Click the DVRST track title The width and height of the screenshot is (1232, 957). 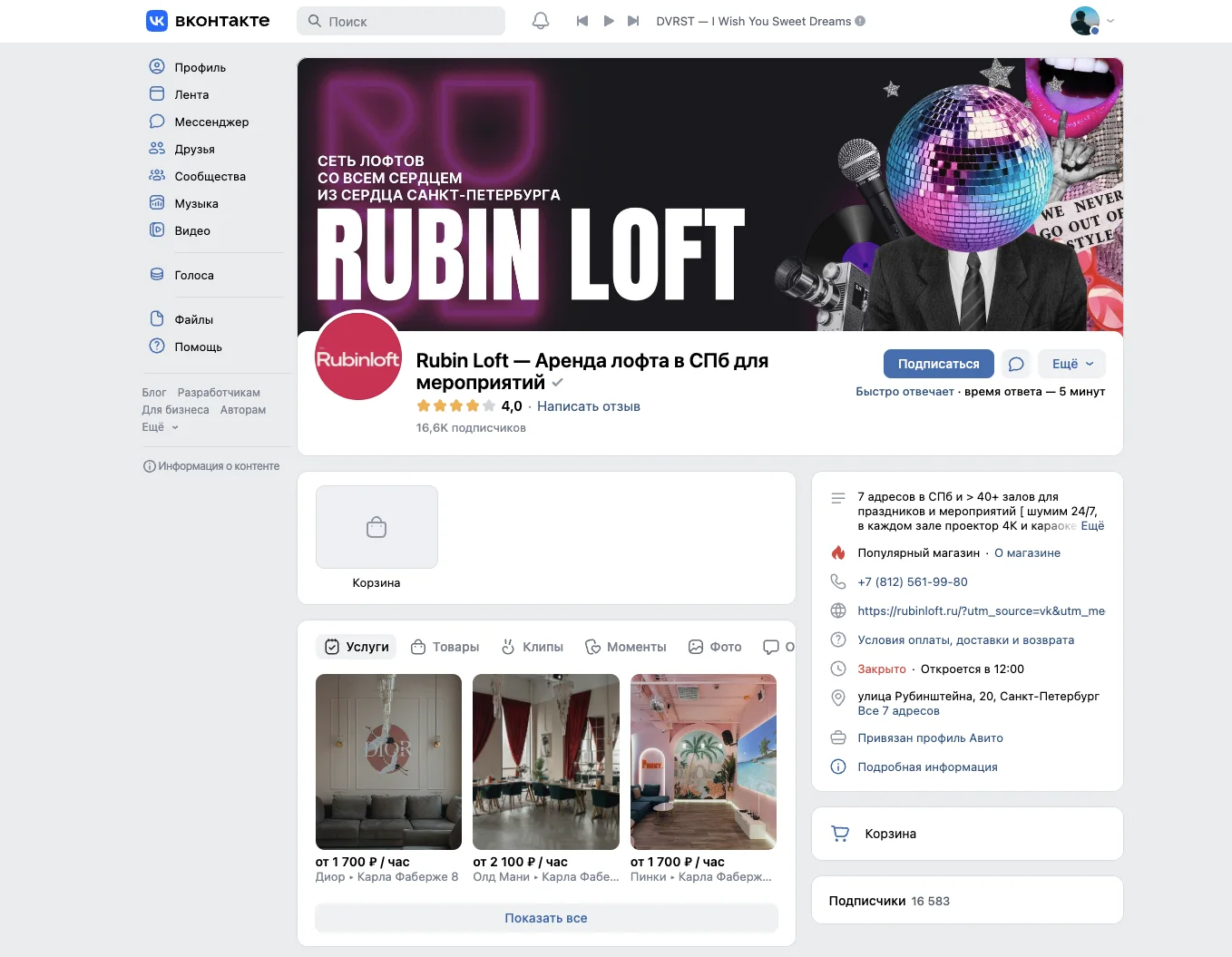754,21
